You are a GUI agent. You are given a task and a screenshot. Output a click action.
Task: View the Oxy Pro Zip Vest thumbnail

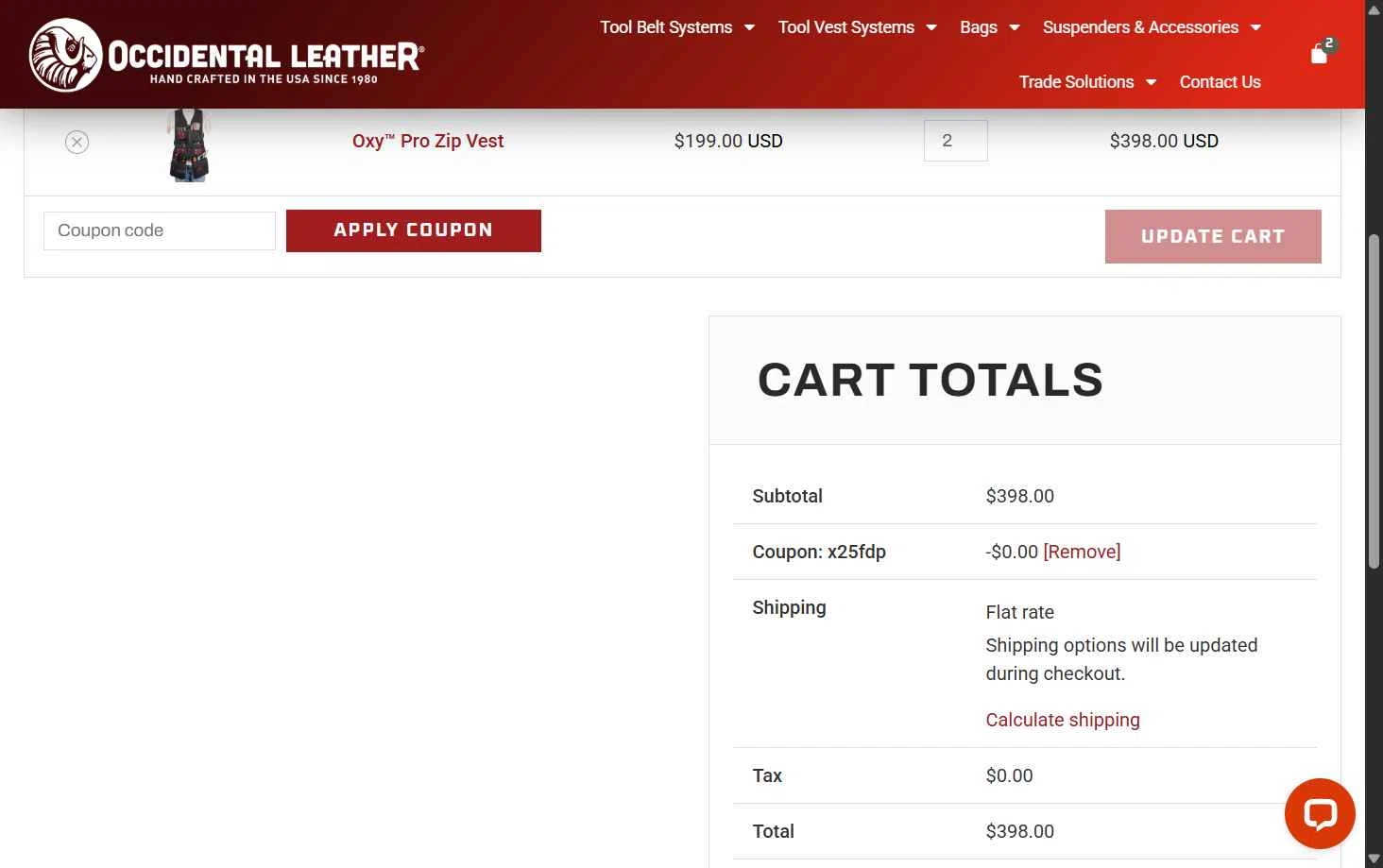pos(188,145)
